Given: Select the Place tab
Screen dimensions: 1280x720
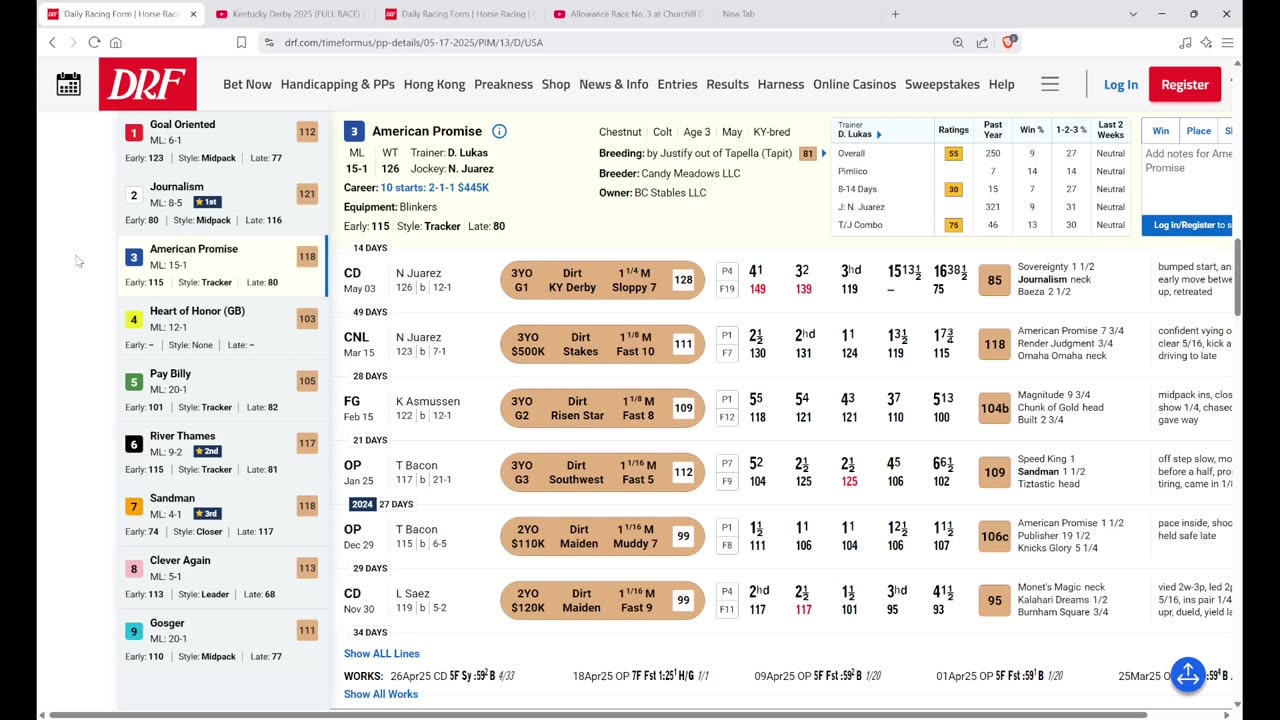Looking at the screenshot, I should 1198,131.
